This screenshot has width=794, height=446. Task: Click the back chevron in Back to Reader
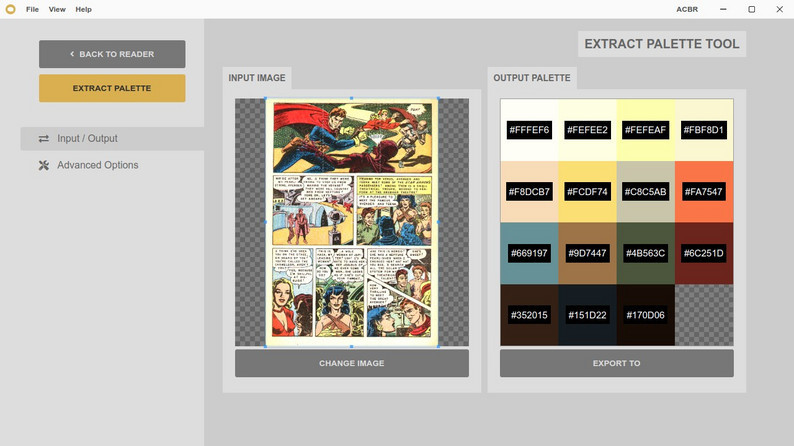72,54
